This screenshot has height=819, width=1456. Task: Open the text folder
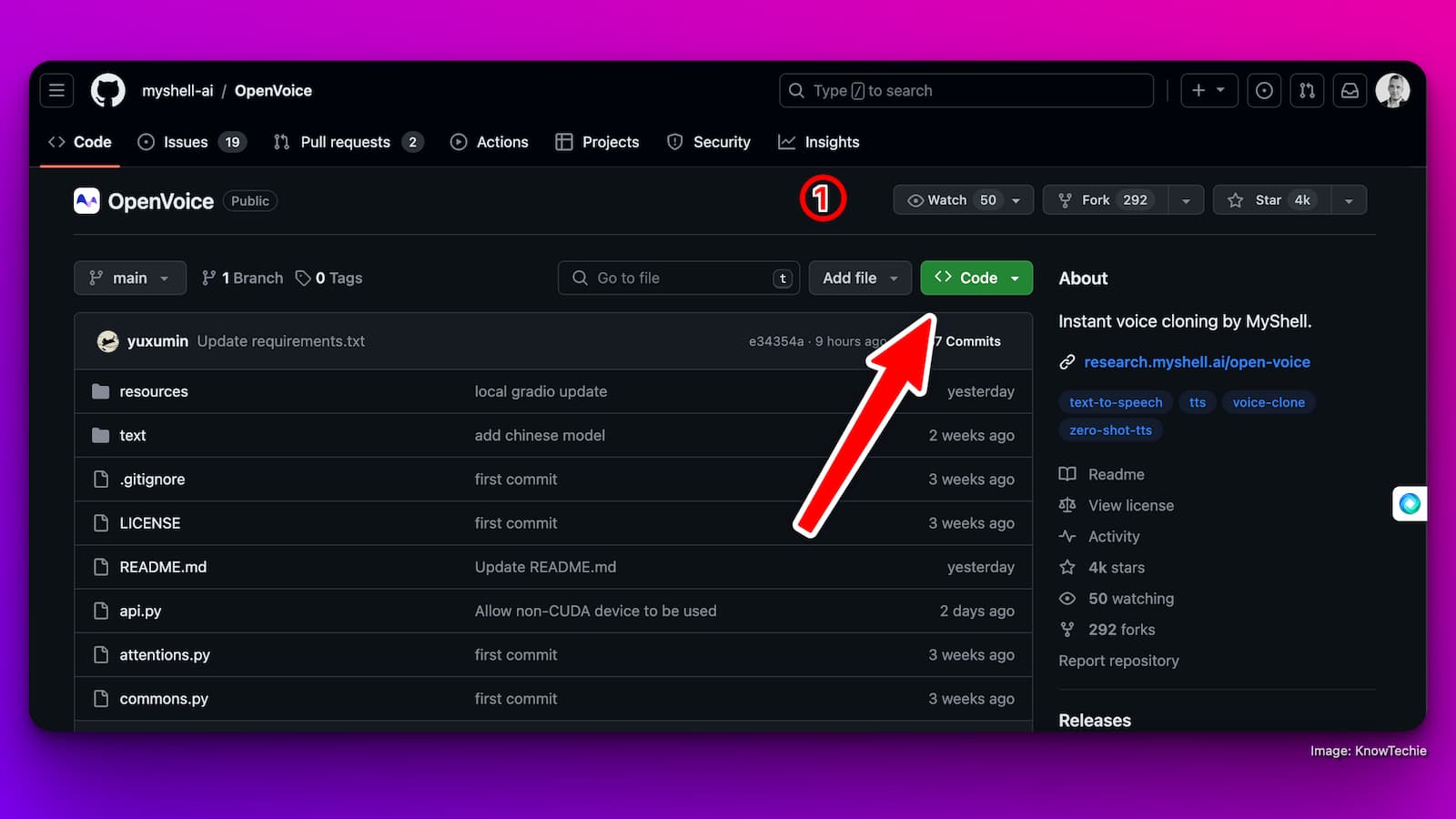[x=133, y=435]
